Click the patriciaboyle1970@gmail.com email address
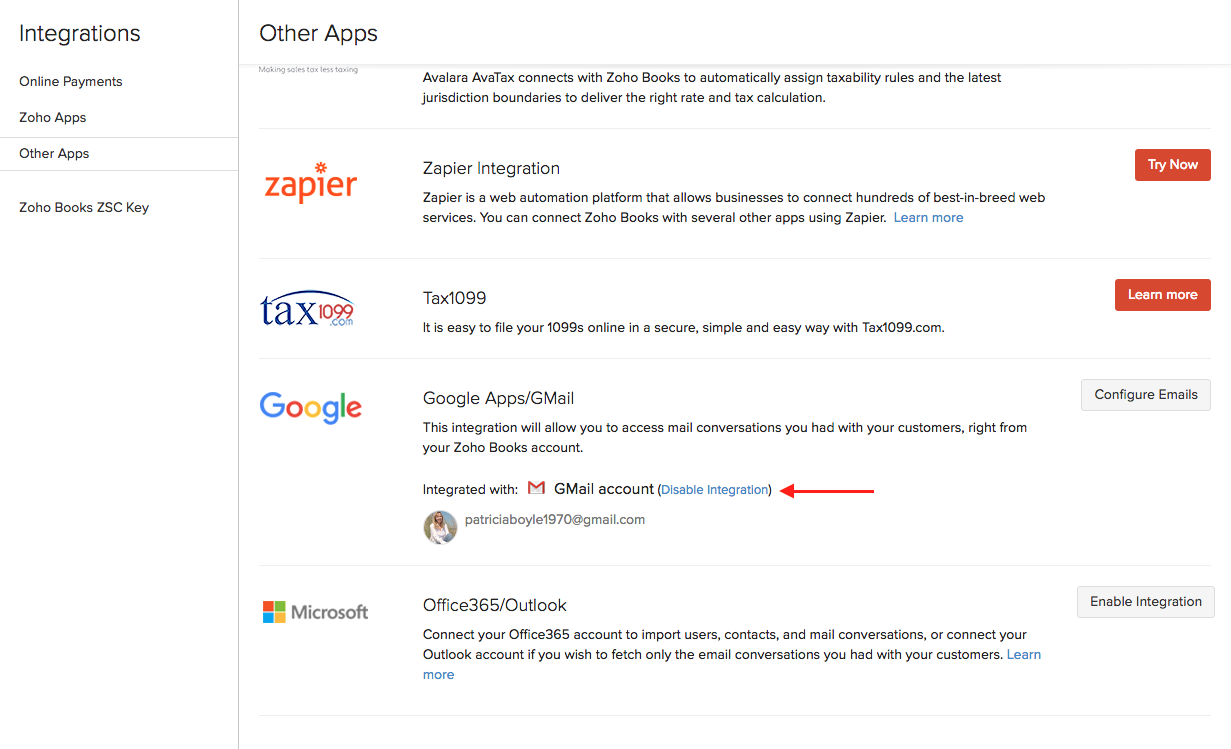The width and height of the screenshot is (1231, 749). point(555,520)
